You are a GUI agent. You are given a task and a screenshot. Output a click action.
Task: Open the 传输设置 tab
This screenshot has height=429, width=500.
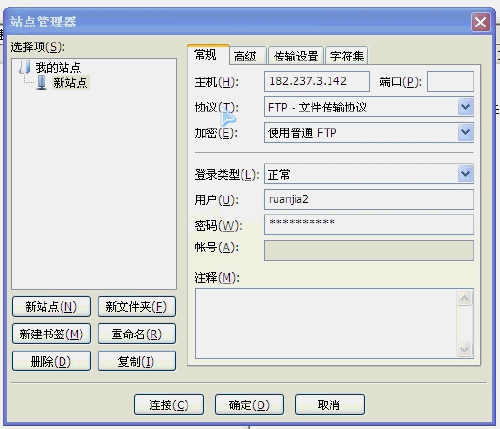[x=296, y=56]
